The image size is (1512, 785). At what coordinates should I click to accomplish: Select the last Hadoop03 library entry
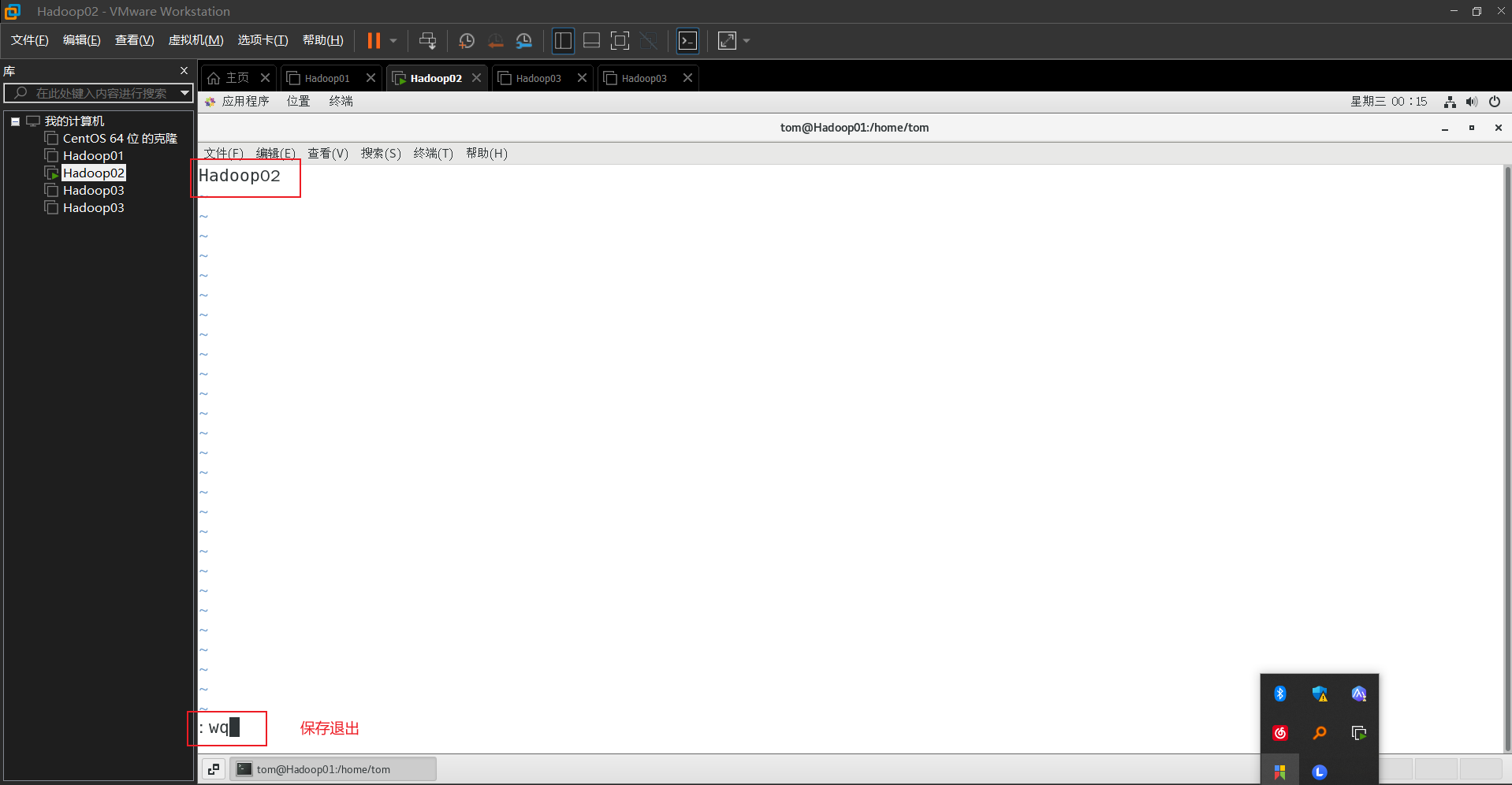point(93,208)
